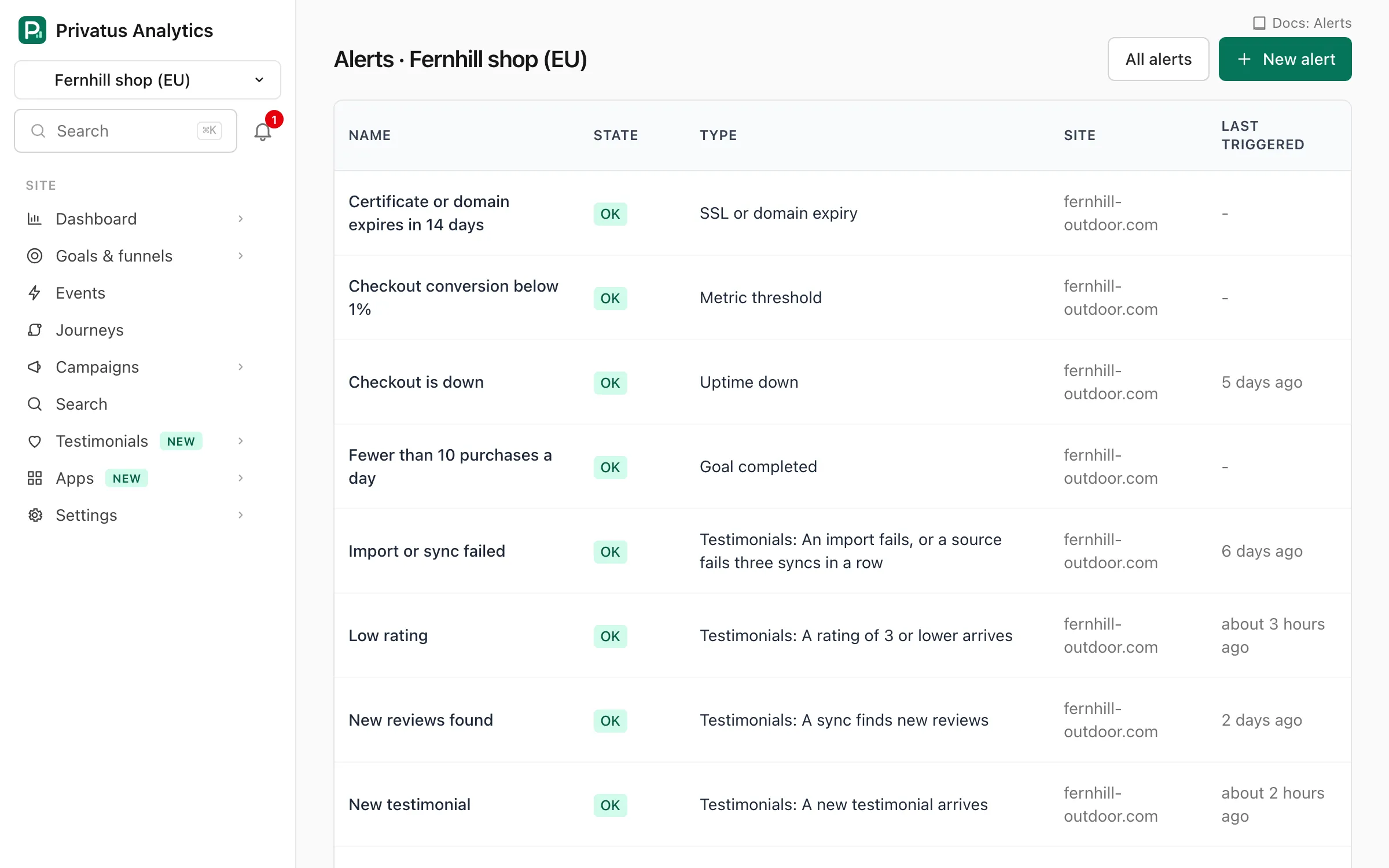Click site cell in Import or sync failed row
Image resolution: width=1389 pixels, height=868 pixels.
(1111, 551)
